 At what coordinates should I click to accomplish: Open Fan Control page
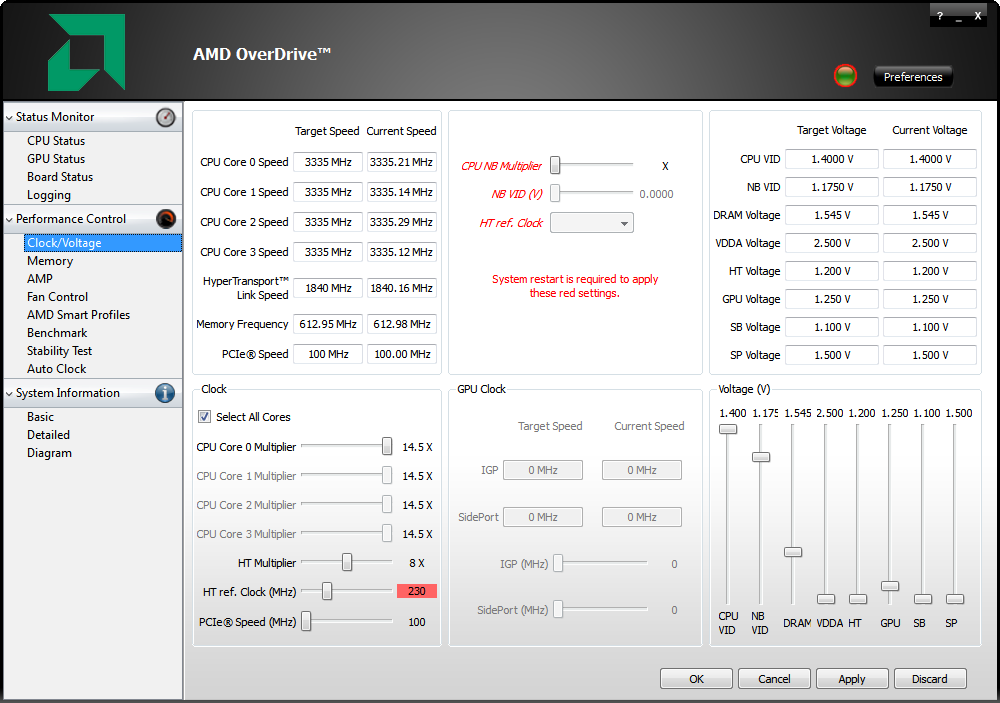point(57,297)
